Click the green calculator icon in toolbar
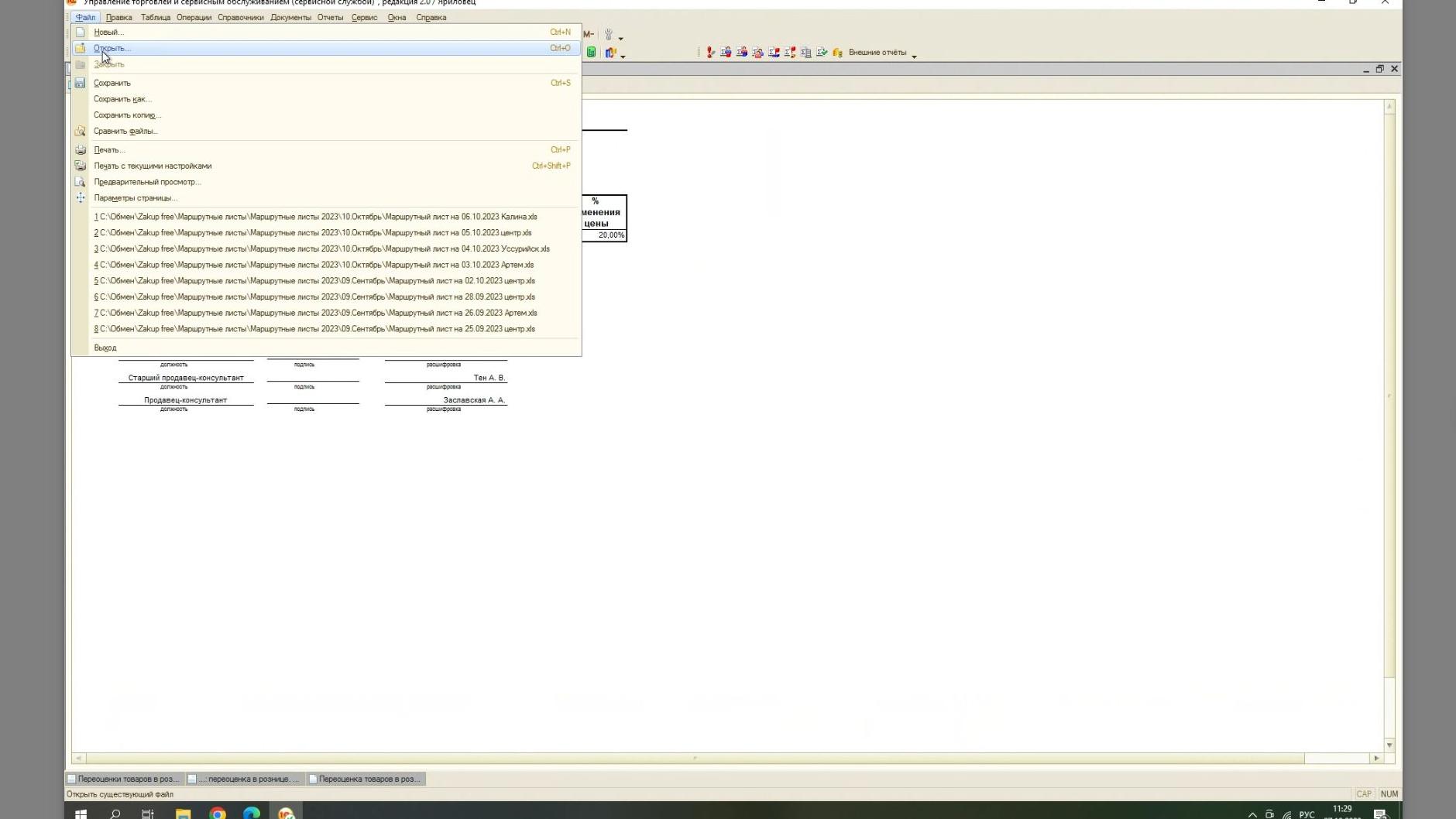The height and width of the screenshot is (819, 1456). click(x=592, y=53)
